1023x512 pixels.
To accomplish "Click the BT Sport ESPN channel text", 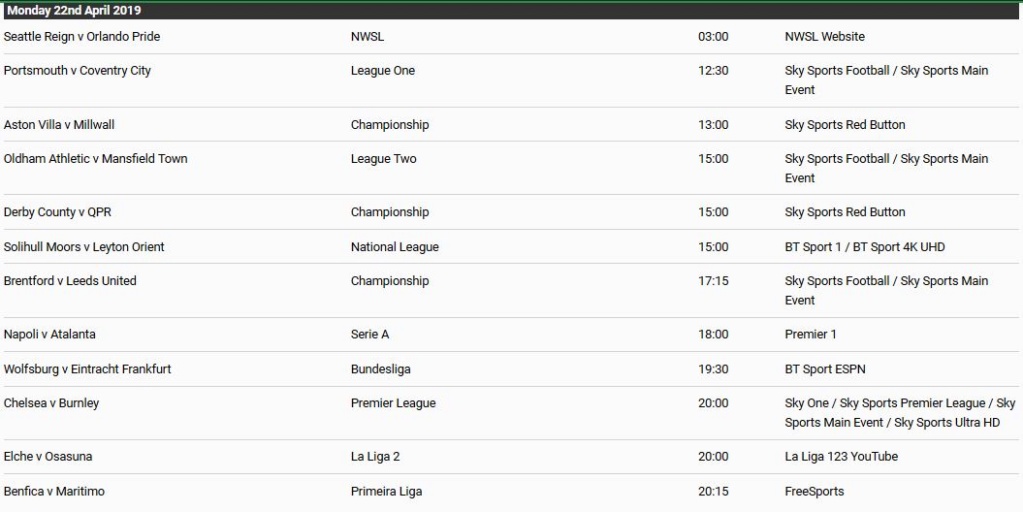I will coord(825,369).
